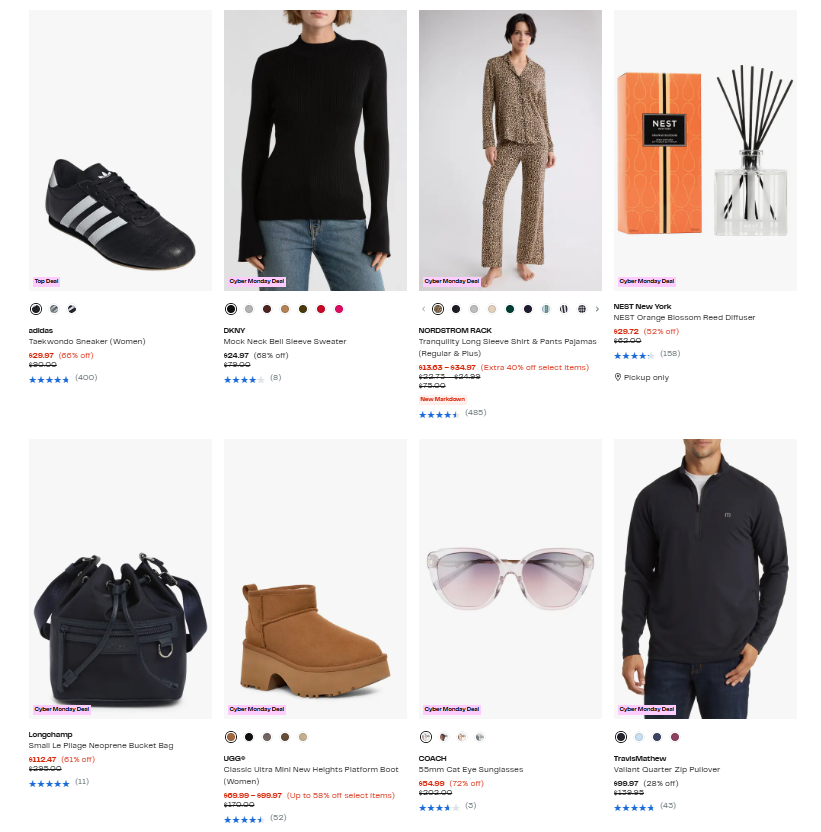
Task: Select the pink DKNY sweater color option
Action: (x=339, y=309)
